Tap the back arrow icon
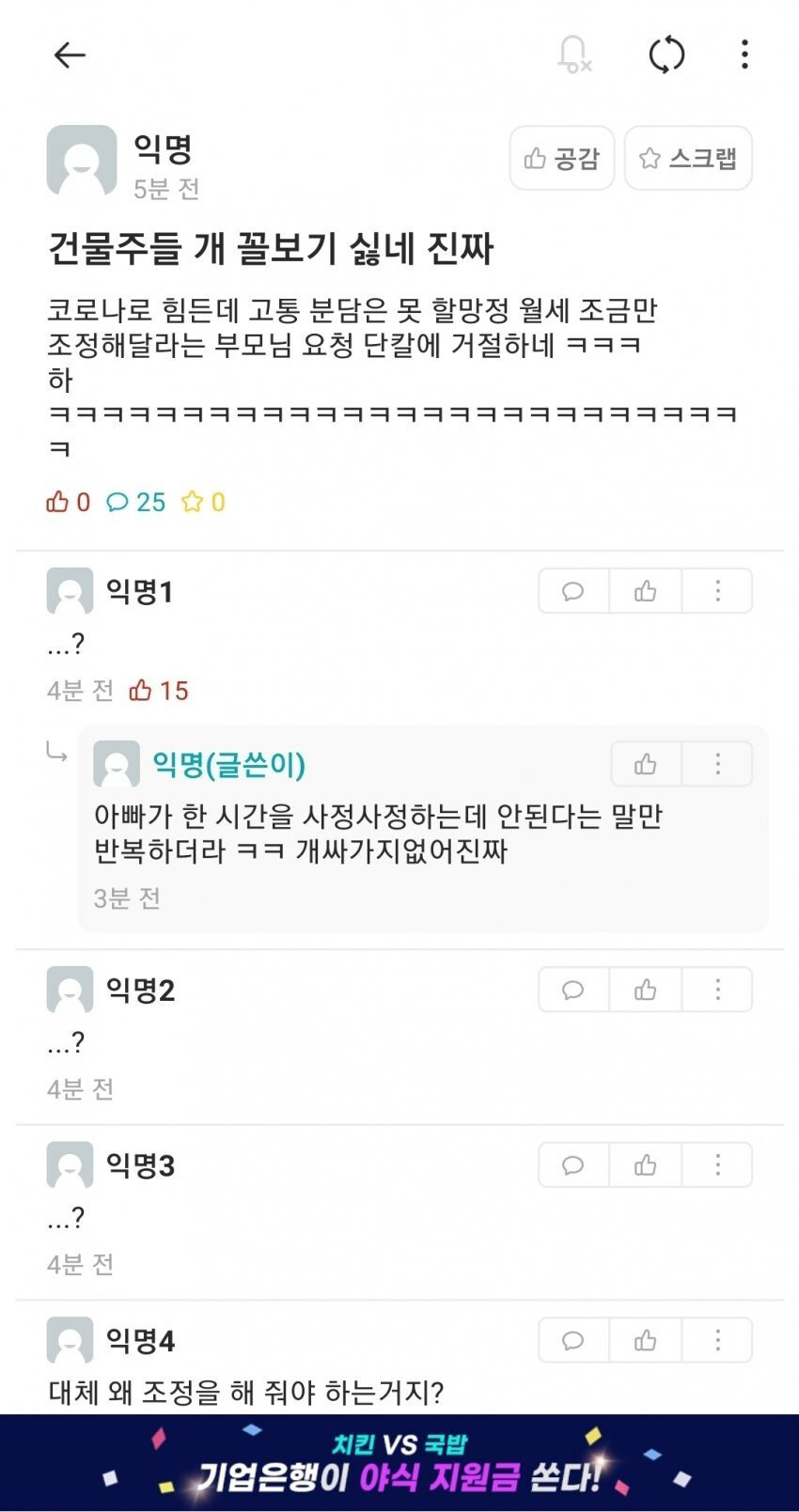 [x=70, y=55]
